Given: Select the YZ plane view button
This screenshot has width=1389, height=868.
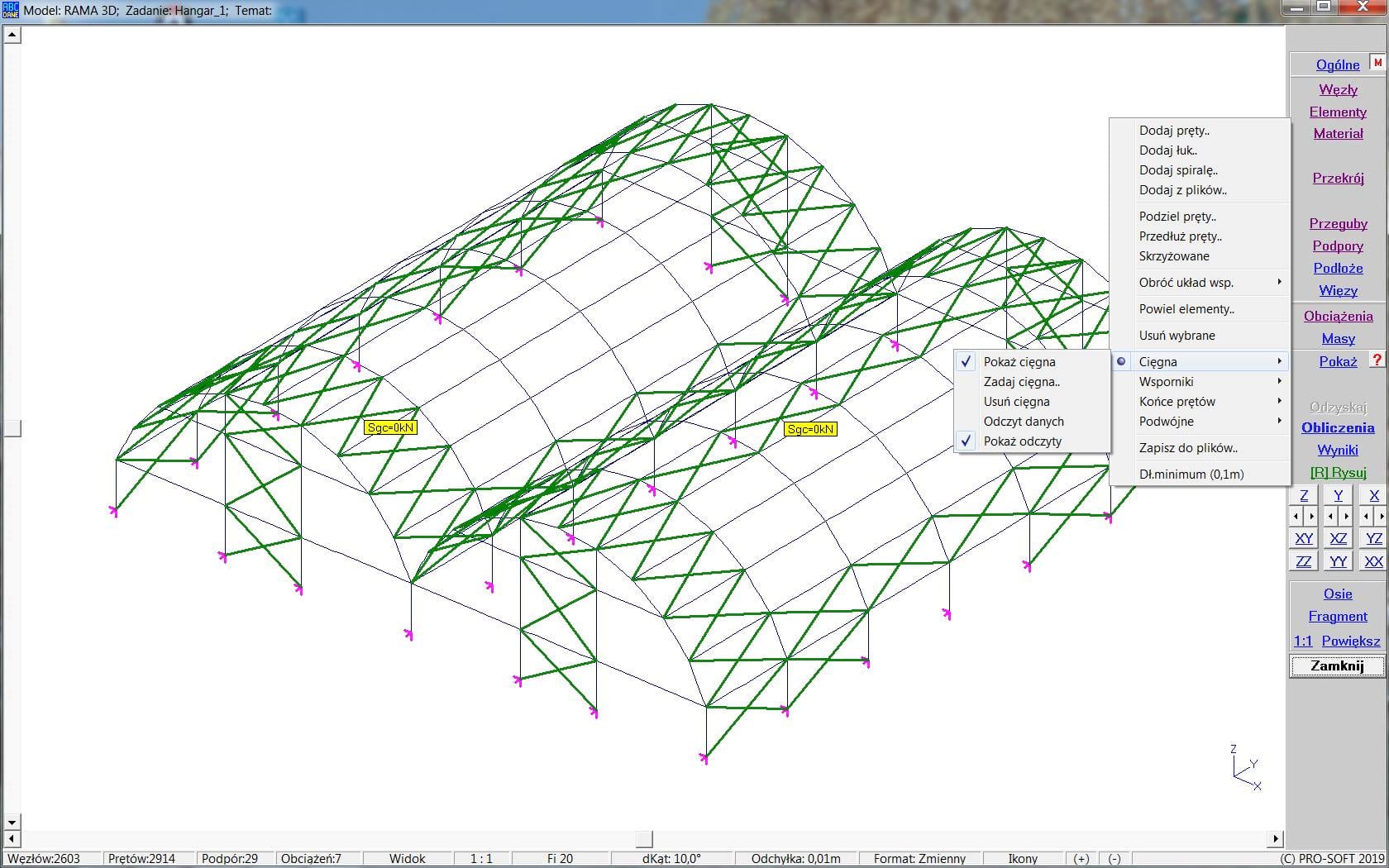Looking at the screenshot, I should point(1373,538).
